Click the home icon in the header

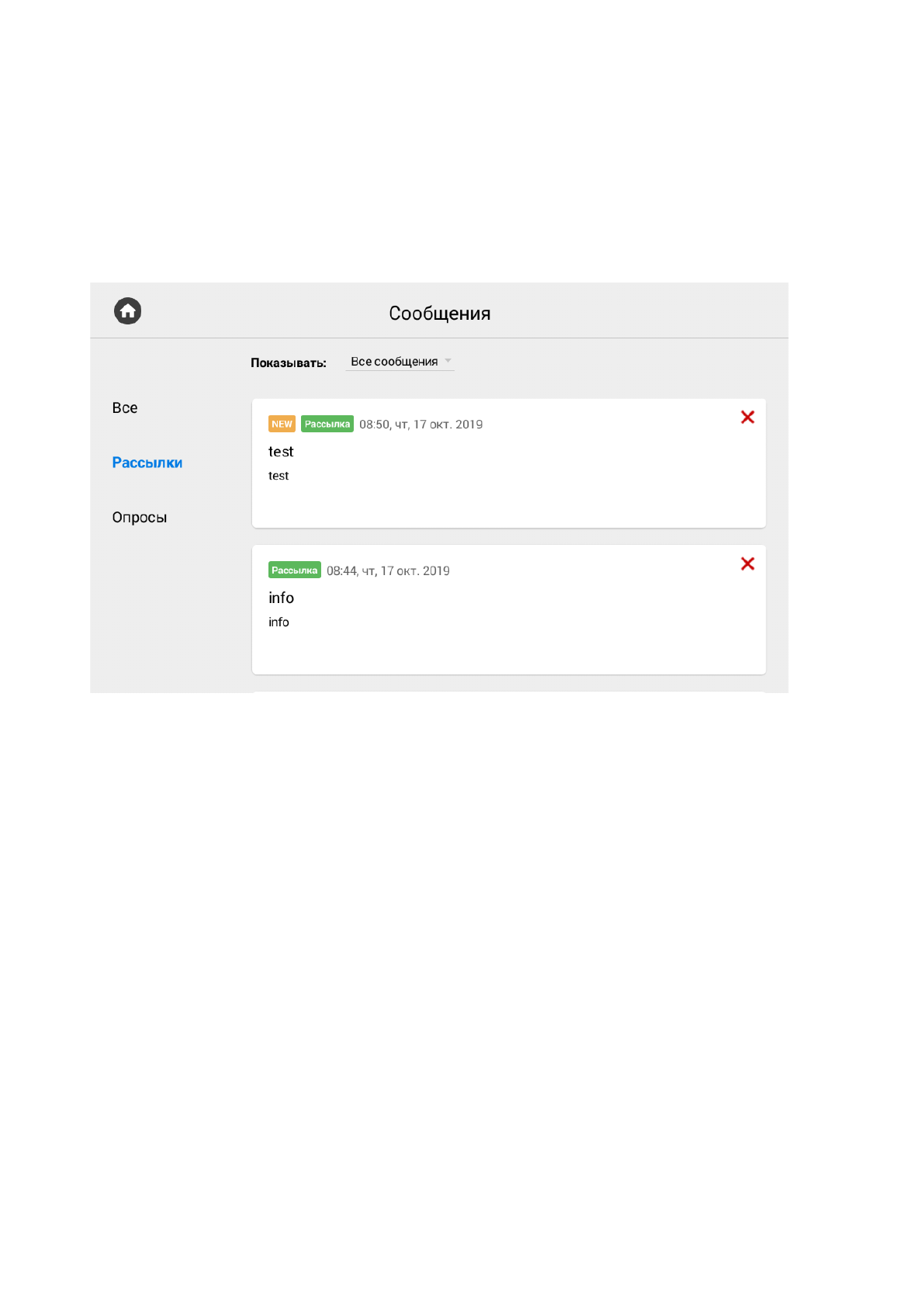[128, 311]
